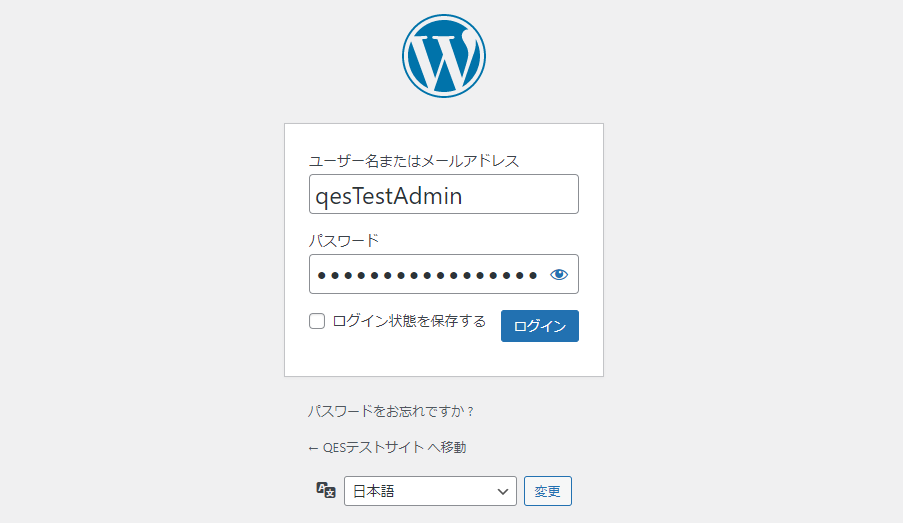Click the WordPress logo
903x523 pixels.
coord(444,56)
